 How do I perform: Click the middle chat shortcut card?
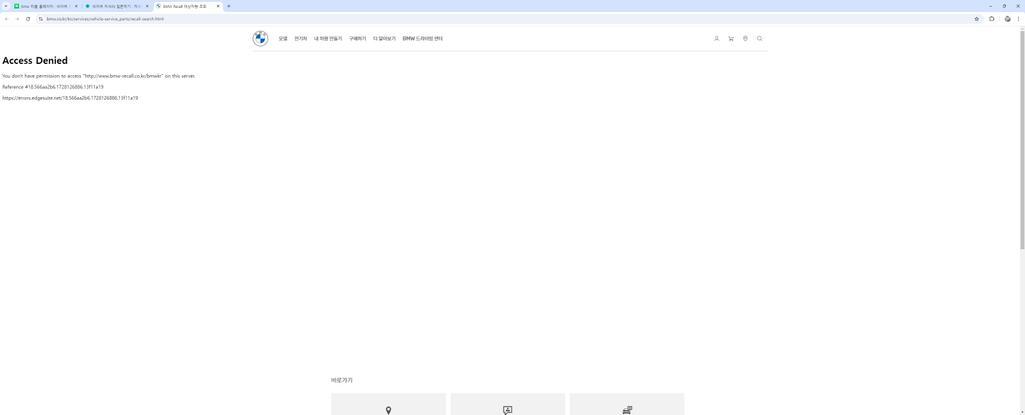508,404
